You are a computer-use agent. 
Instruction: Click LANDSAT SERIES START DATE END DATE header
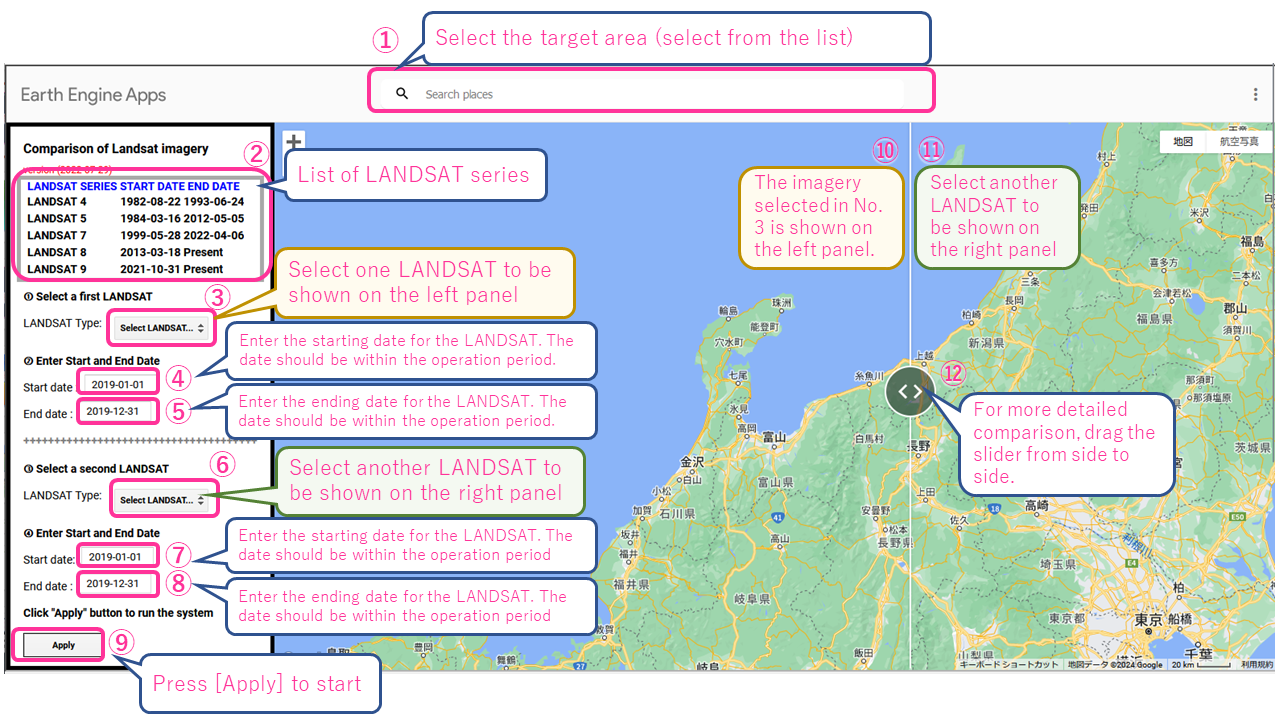133,186
